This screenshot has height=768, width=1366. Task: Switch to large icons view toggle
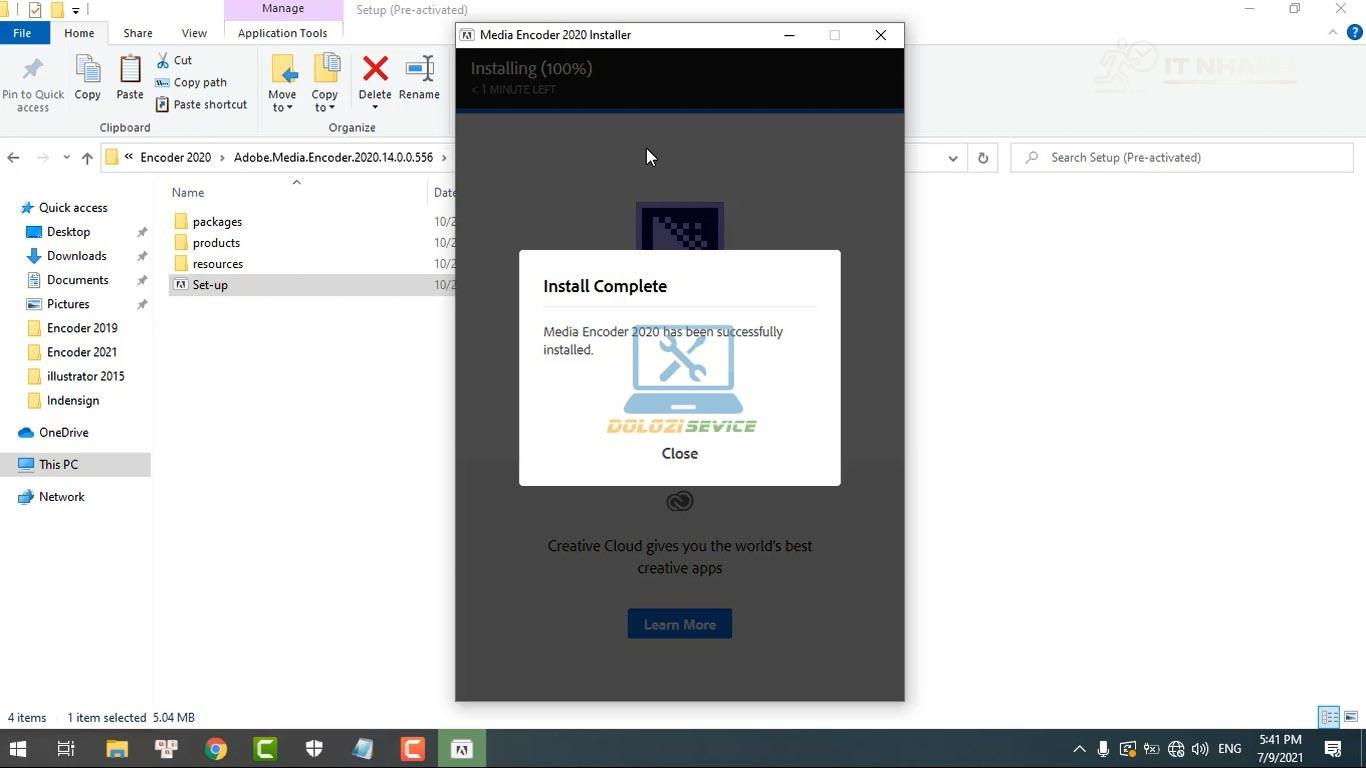pyautogui.click(x=1350, y=717)
